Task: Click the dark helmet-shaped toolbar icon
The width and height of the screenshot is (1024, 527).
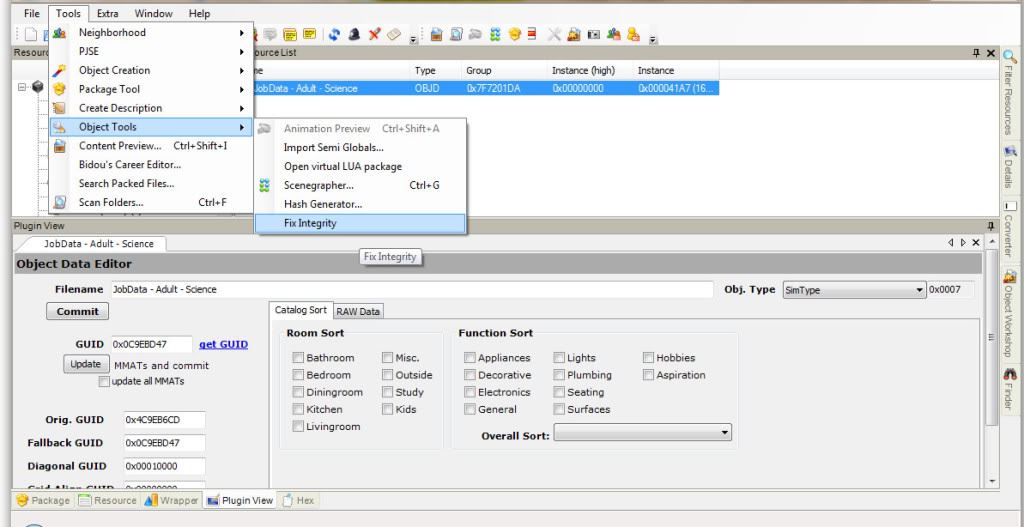Action: [x=354, y=35]
